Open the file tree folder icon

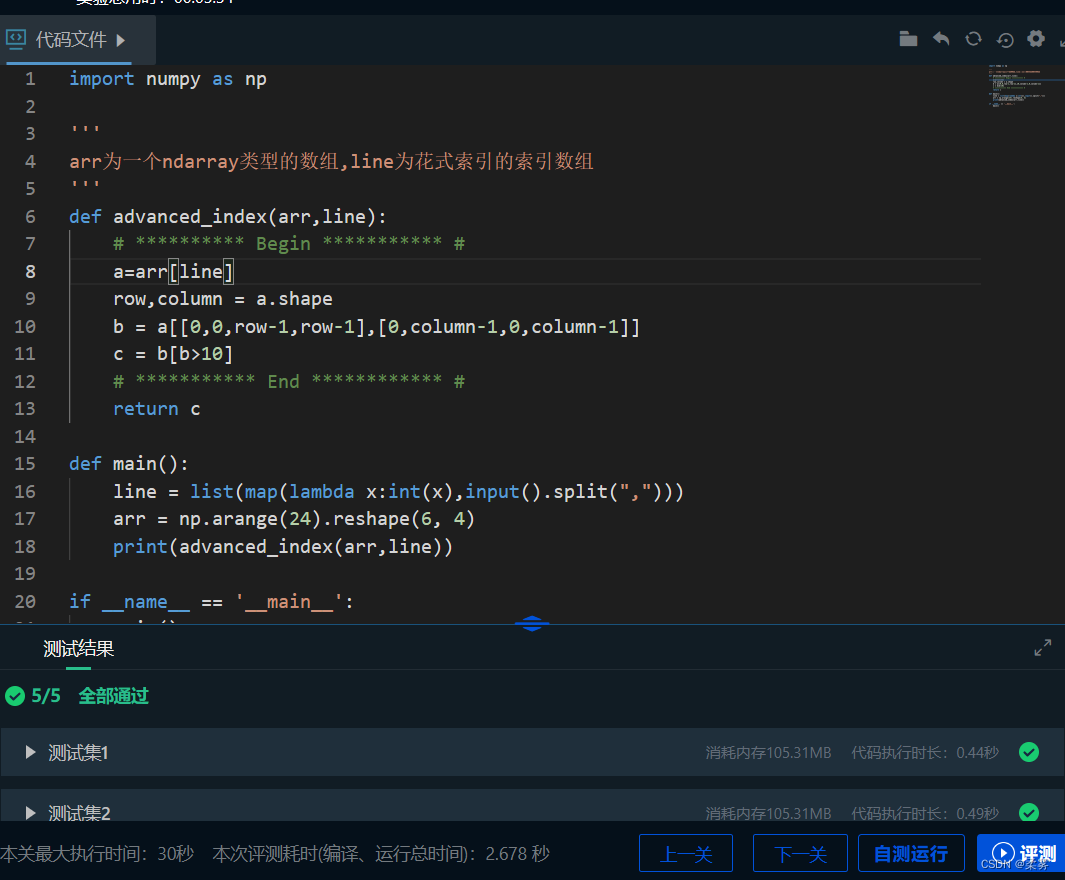click(x=908, y=39)
